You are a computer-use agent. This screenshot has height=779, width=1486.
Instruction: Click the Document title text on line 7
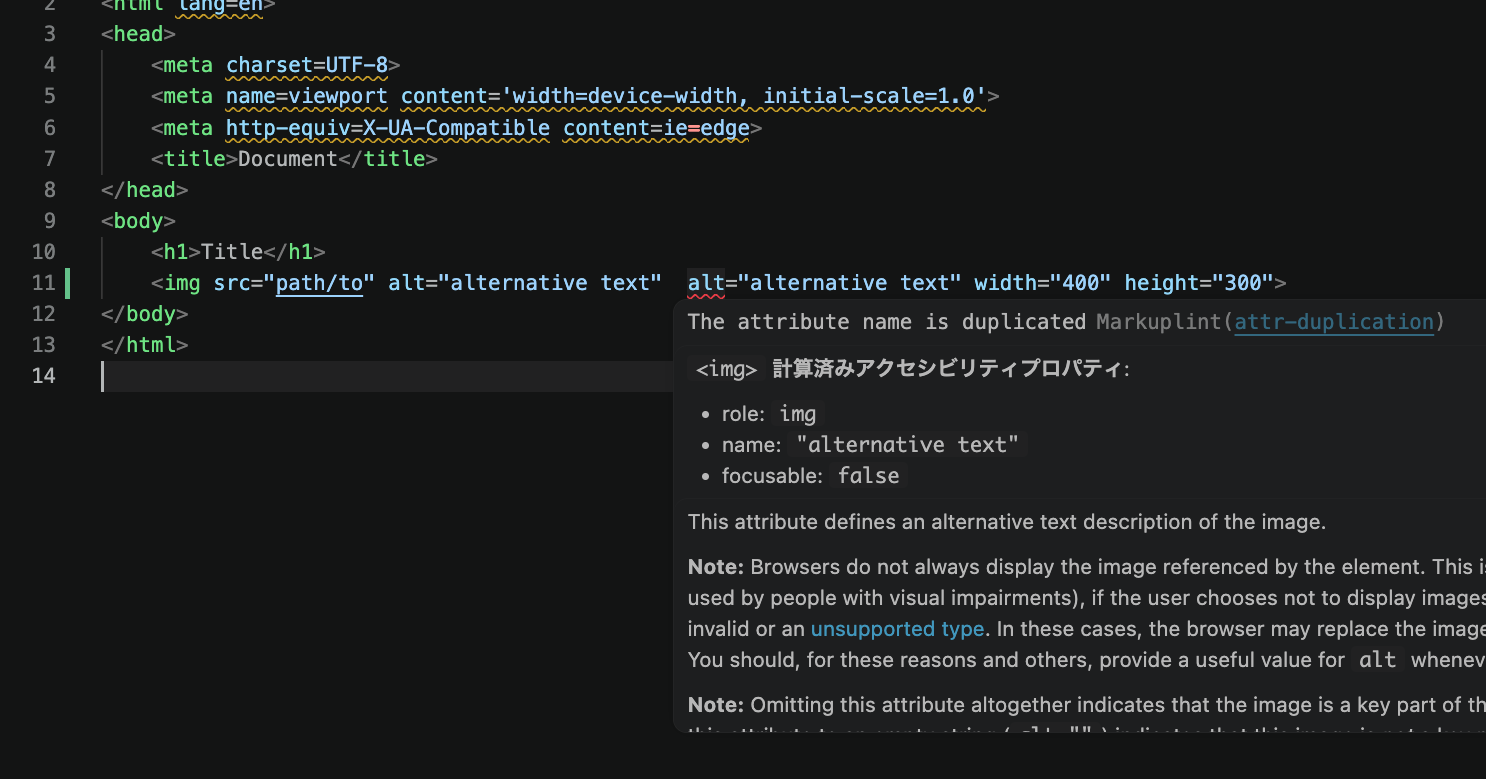(x=288, y=158)
